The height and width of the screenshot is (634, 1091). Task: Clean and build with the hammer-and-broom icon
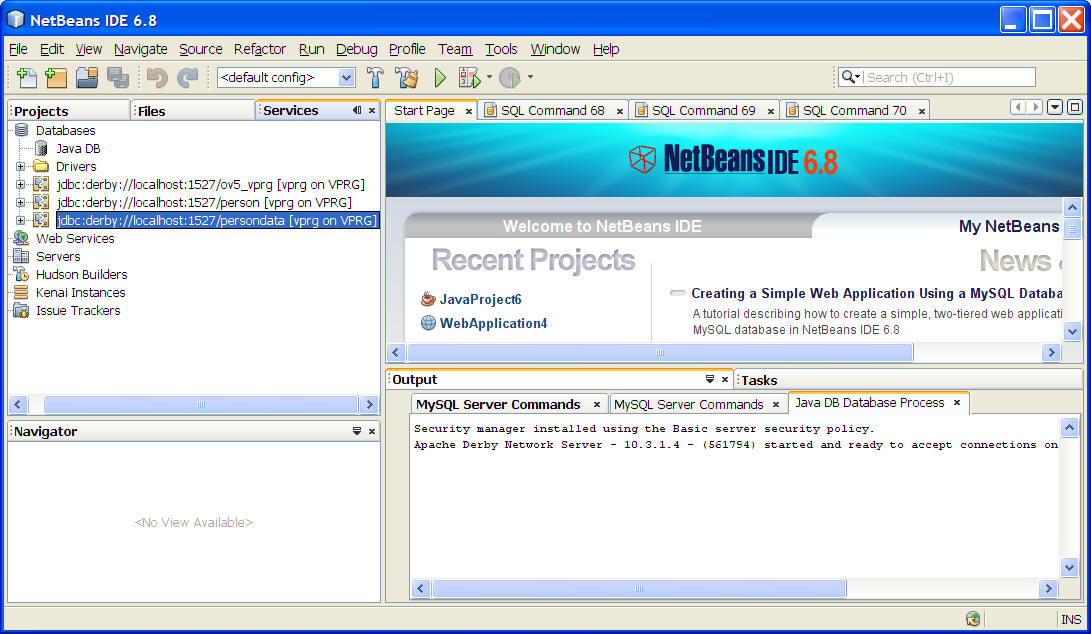click(407, 77)
